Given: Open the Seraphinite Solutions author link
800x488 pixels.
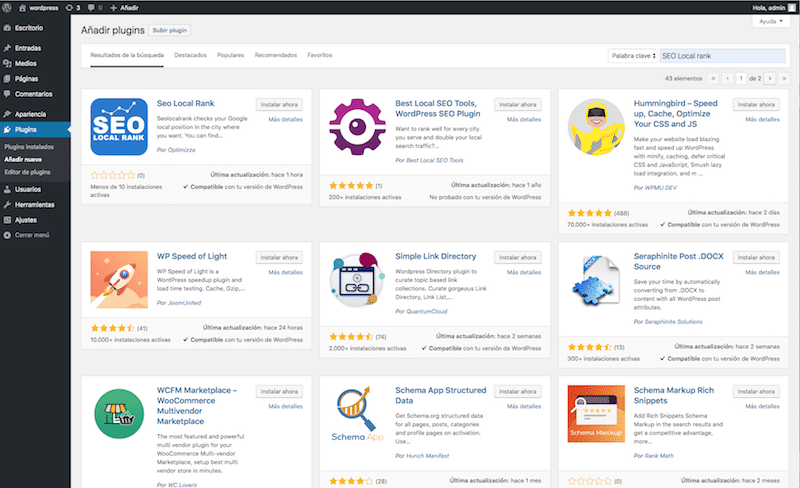Looking at the screenshot, I should 673,322.
